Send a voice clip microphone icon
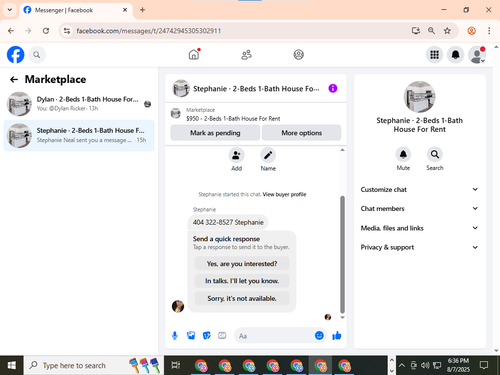This screenshot has height=375, width=500. pos(175,336)
